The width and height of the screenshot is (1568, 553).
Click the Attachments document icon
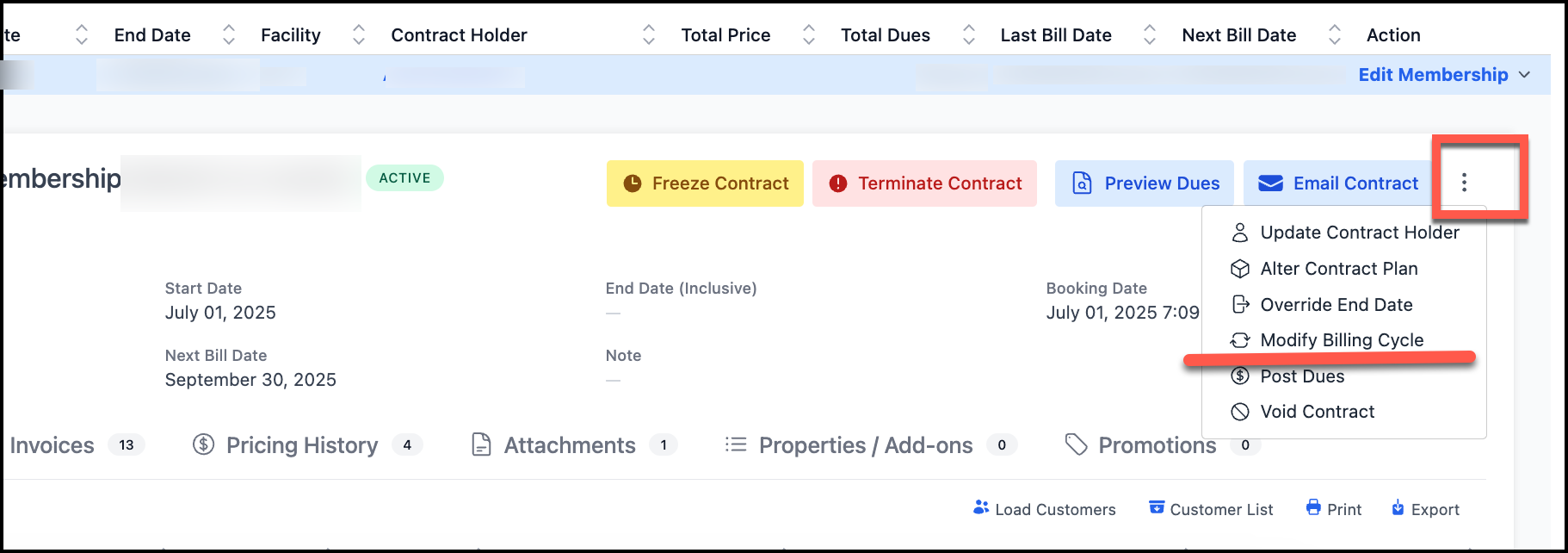tap(482, 444)
